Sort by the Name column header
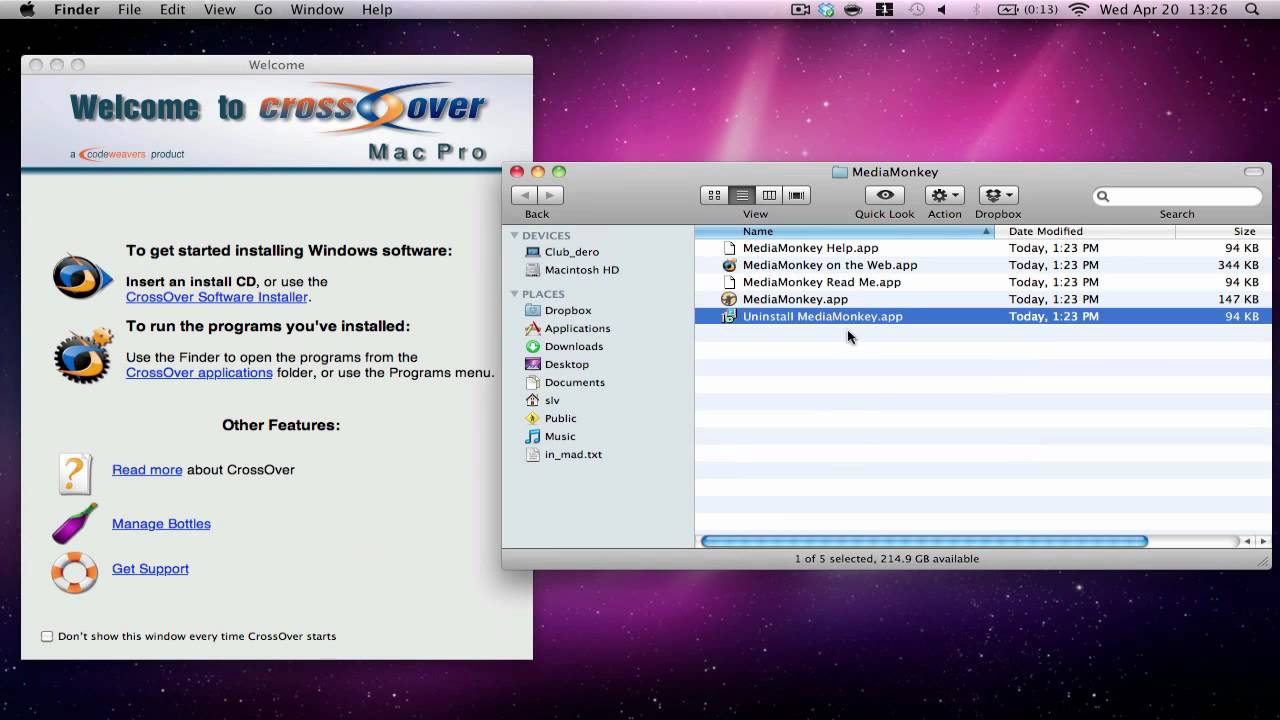 pos(844,231)
